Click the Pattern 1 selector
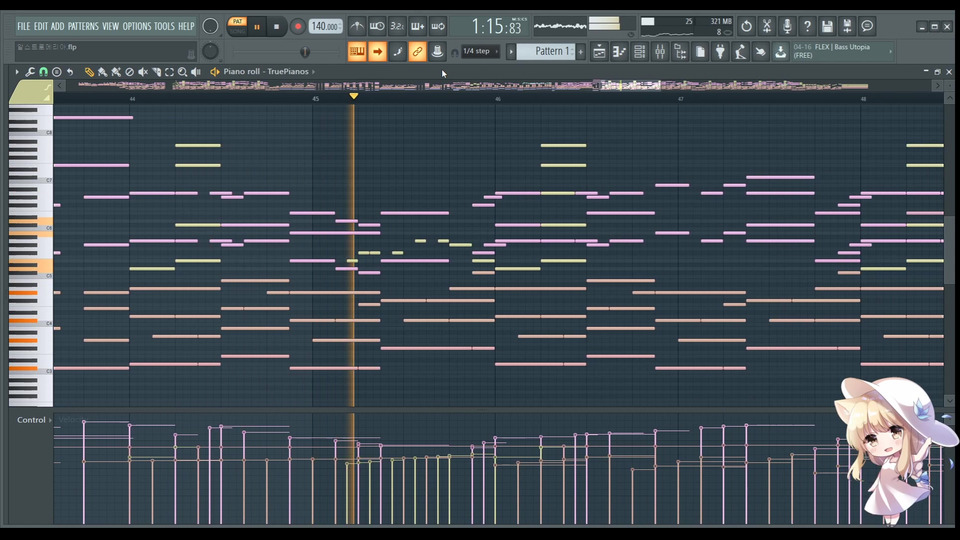 click(546, 51)
